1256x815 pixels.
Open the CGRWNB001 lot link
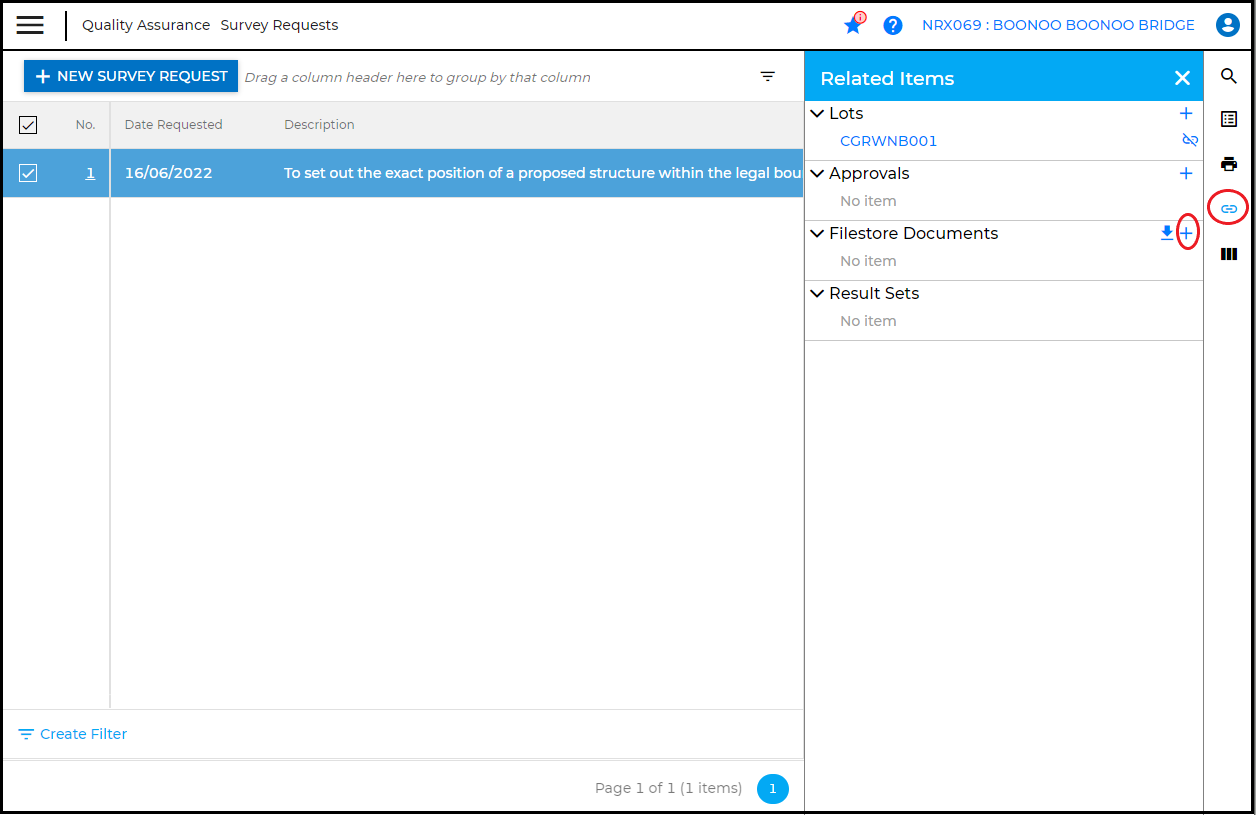888,141
